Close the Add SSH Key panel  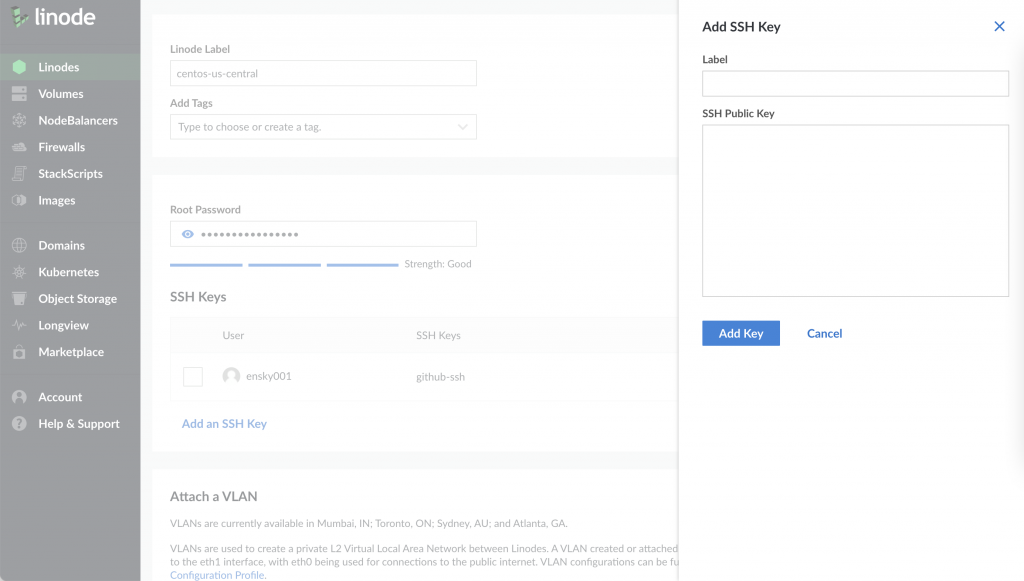(999, 27)
